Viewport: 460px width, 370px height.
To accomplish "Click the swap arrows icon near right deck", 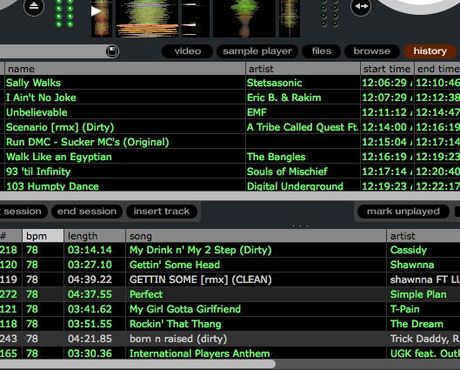I will point(361,6).
